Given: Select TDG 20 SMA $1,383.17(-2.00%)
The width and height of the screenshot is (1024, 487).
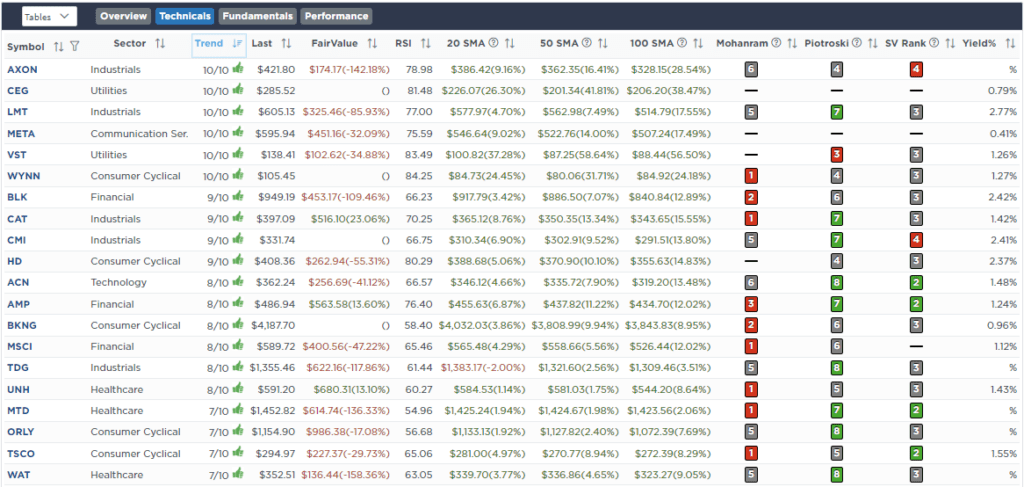Looking at the screenshot, I should (x=481, y=368).
